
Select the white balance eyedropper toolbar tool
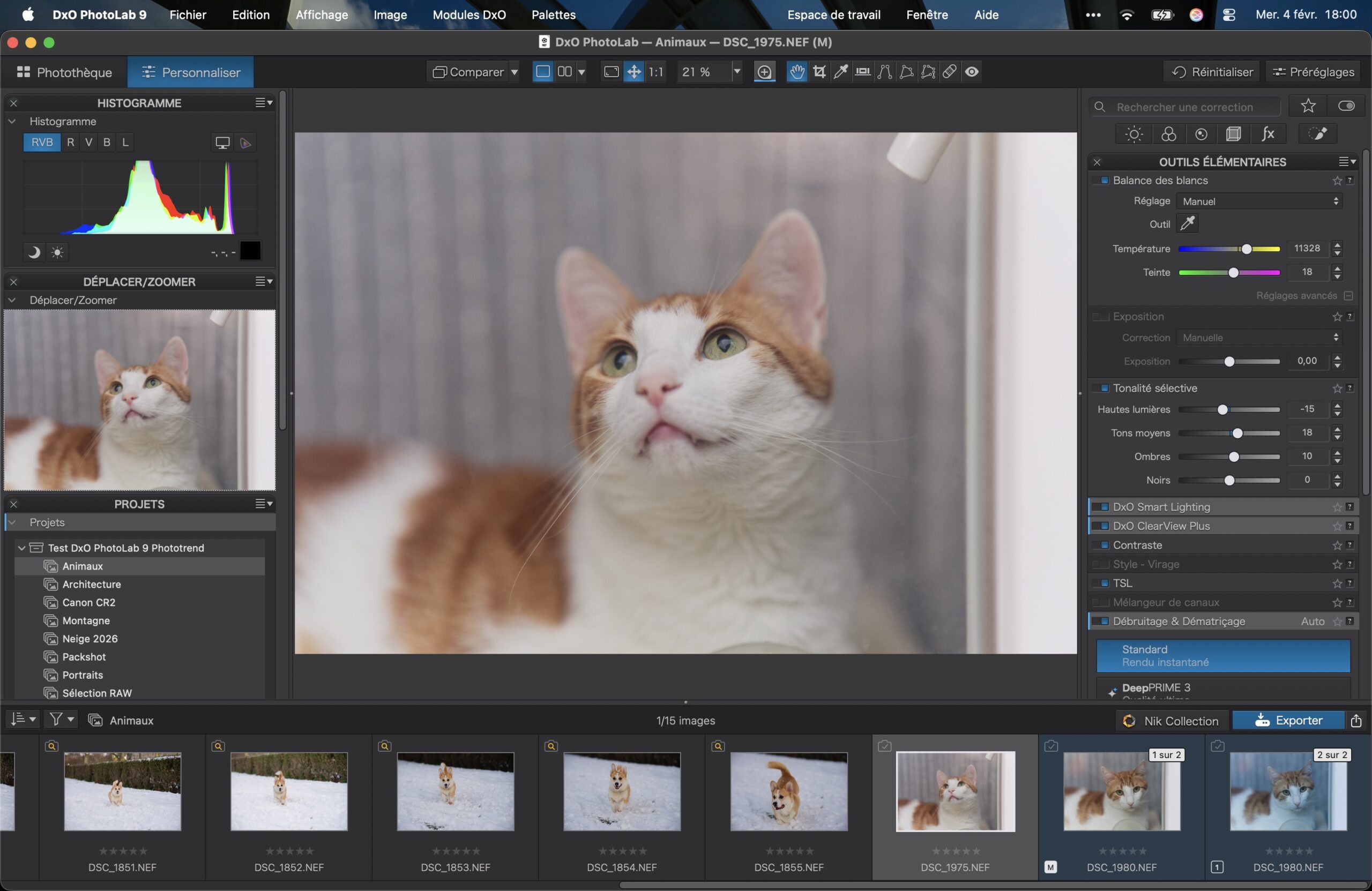click(841, 71)
